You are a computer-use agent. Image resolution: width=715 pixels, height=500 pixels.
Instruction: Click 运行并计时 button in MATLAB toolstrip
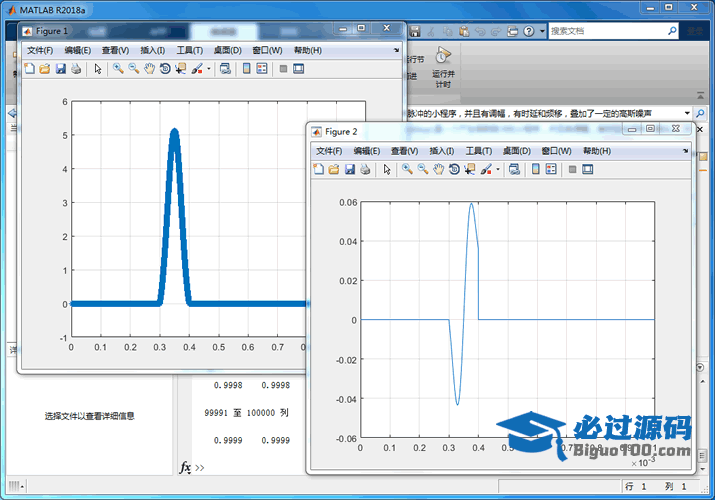[x=443, y=67]
